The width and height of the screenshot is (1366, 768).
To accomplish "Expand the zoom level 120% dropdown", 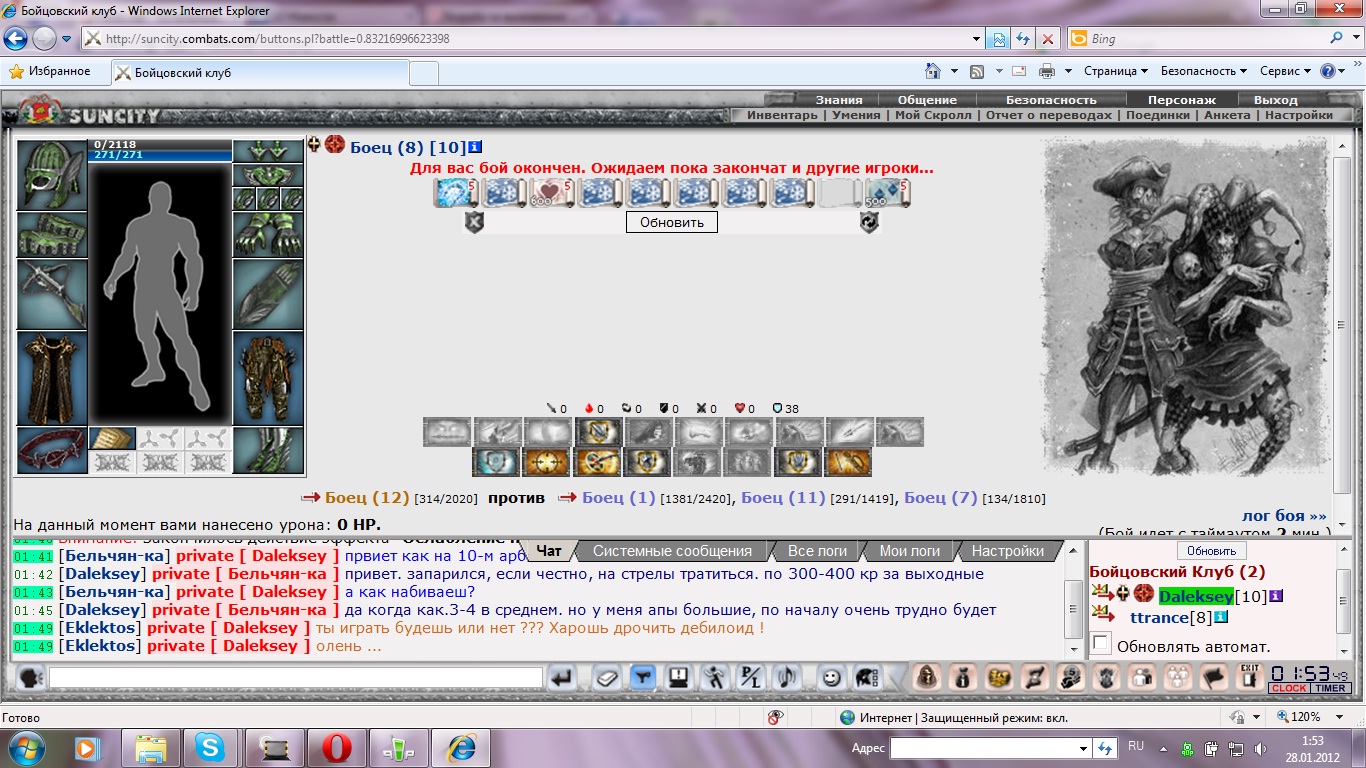I will [x=1341, y=717].
